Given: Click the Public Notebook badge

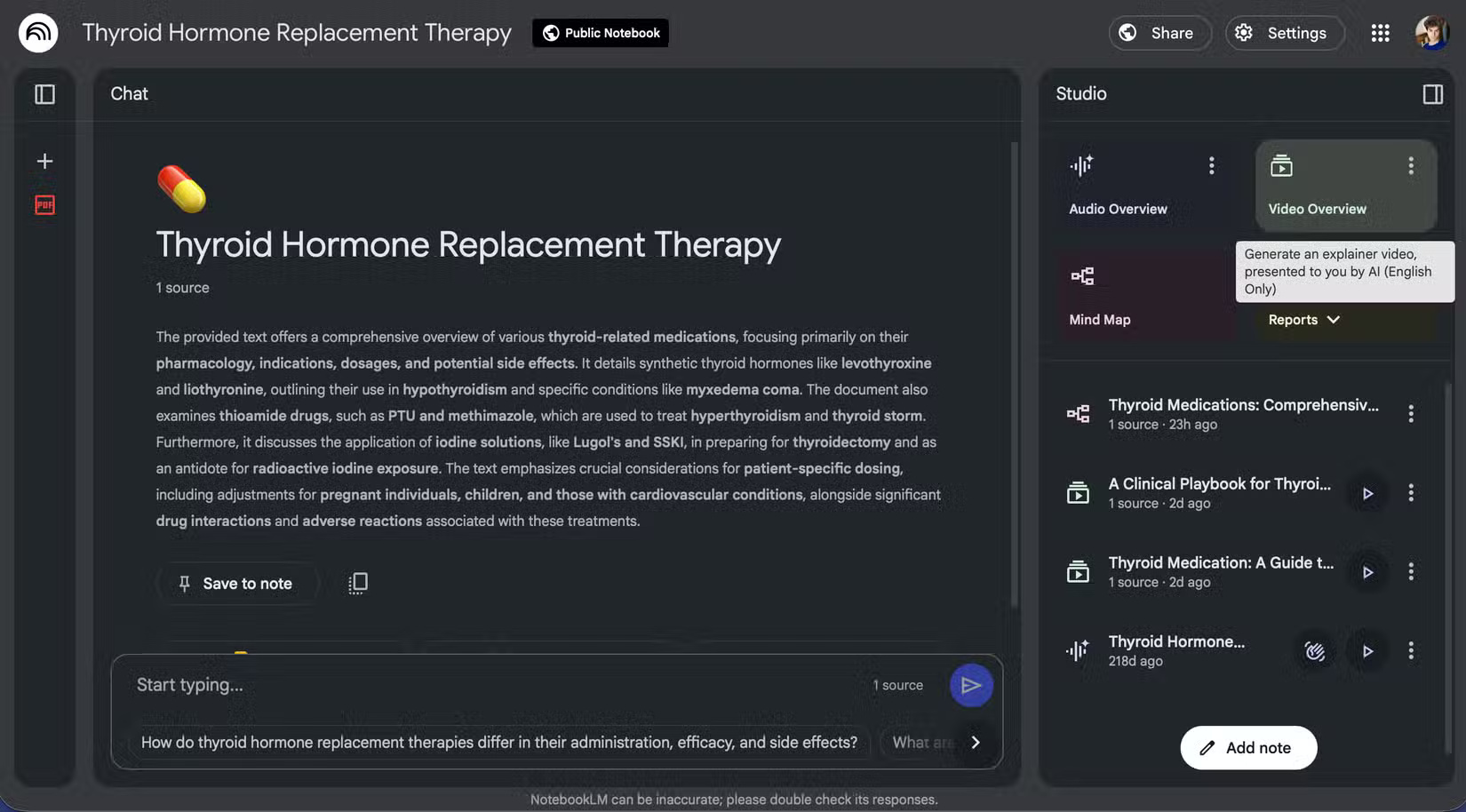Looking at the screenshot, I should pos(600,33).
